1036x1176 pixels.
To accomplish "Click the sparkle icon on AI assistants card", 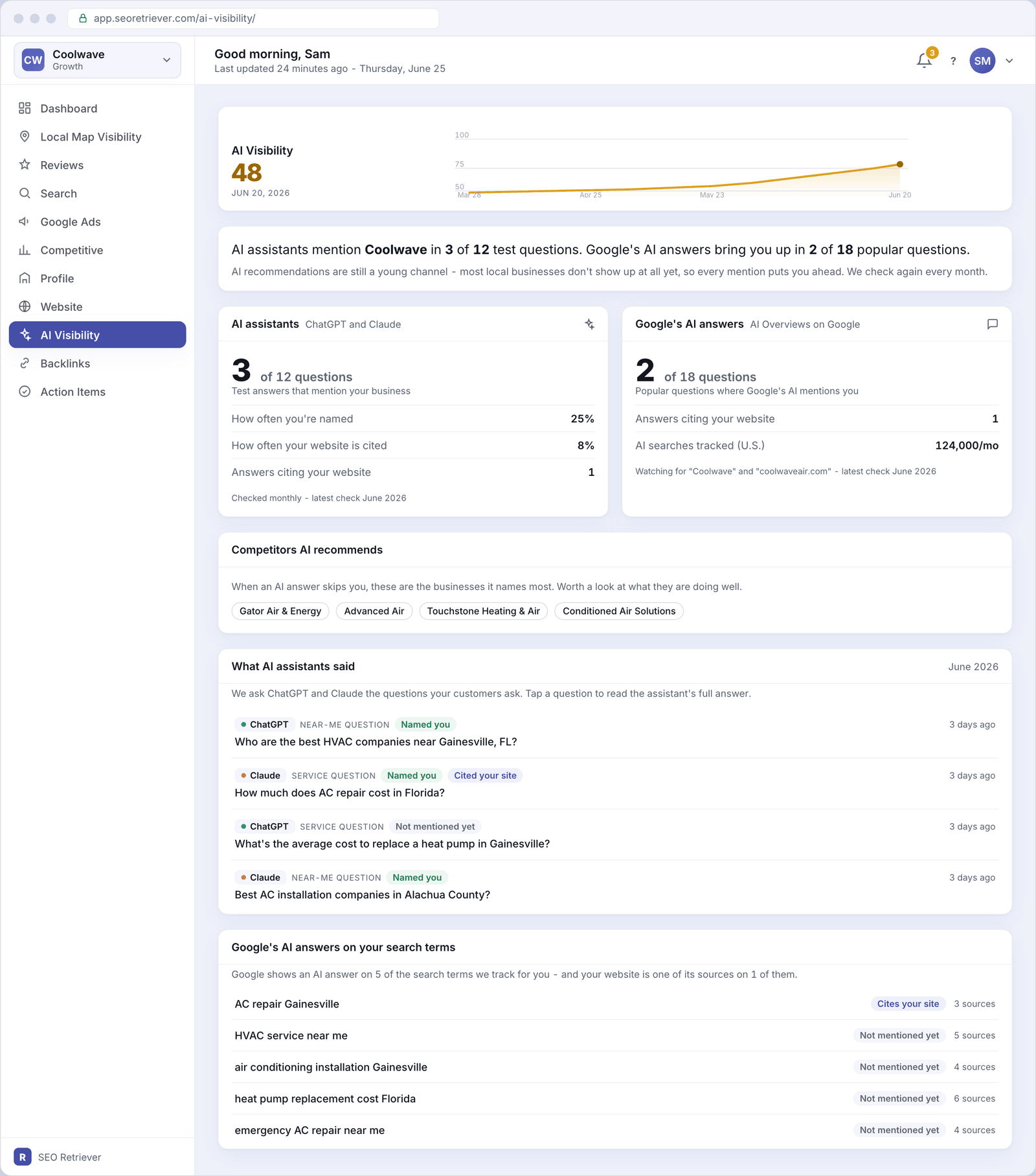I will pos(589,324).
